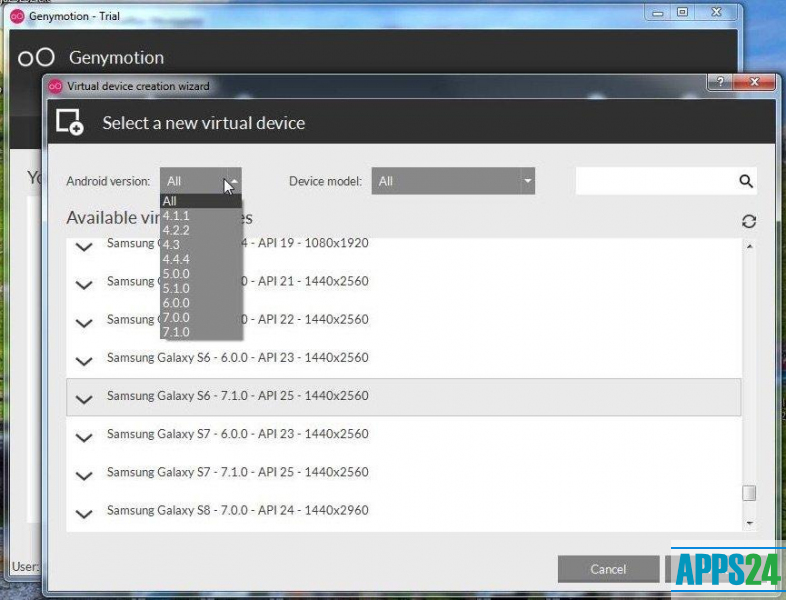This screenshot has width=786, height=600.
Task: Select Android version 4.1.1
Action: [x=201, y=216]
